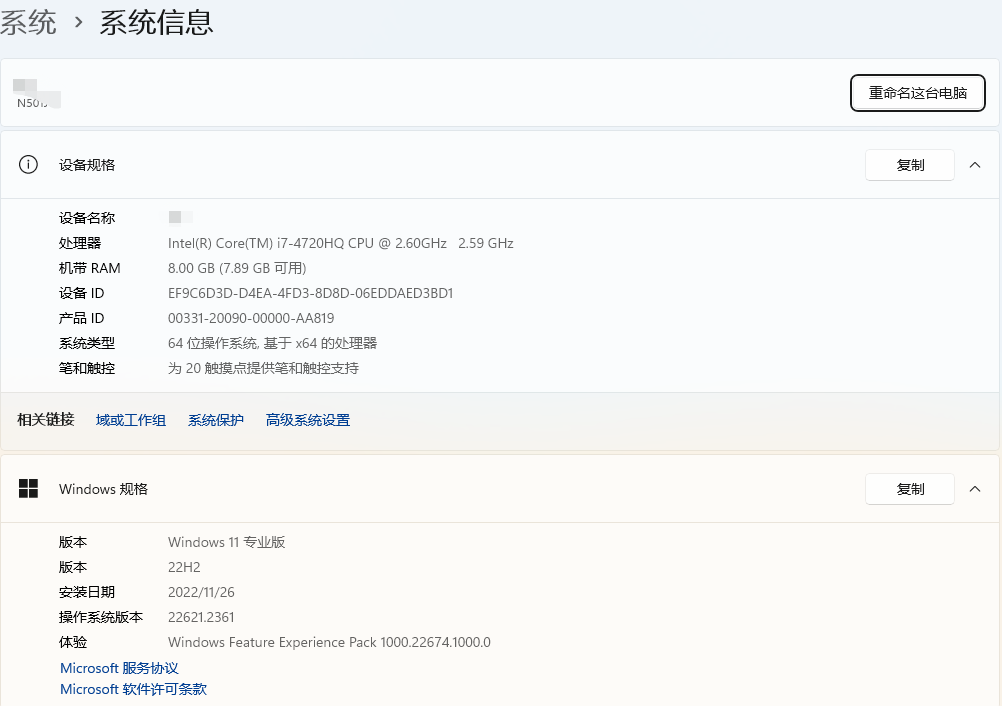Click the Windows logo icon
The height and width of the screenshot is (706, 1002).
click(x=28, y=489)
